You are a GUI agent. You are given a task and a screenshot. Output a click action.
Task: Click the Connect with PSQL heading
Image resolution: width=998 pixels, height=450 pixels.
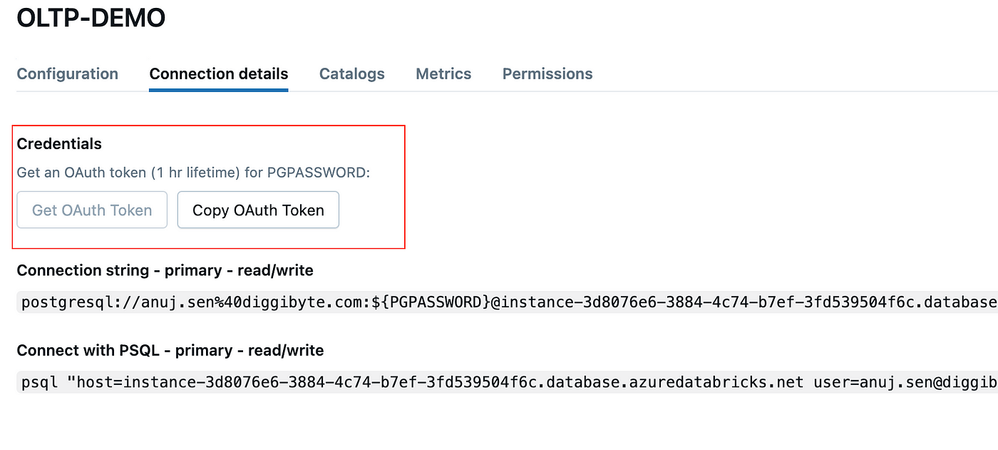170,351
